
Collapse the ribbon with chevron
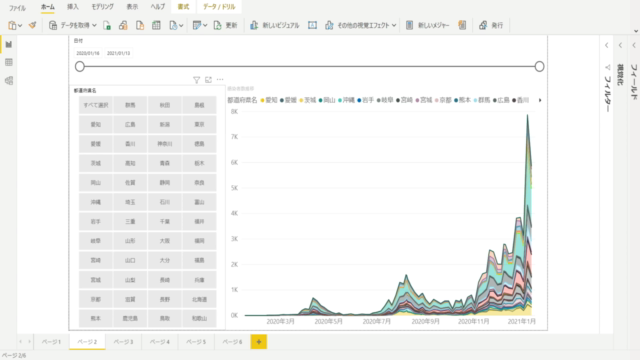coord(636,31)
